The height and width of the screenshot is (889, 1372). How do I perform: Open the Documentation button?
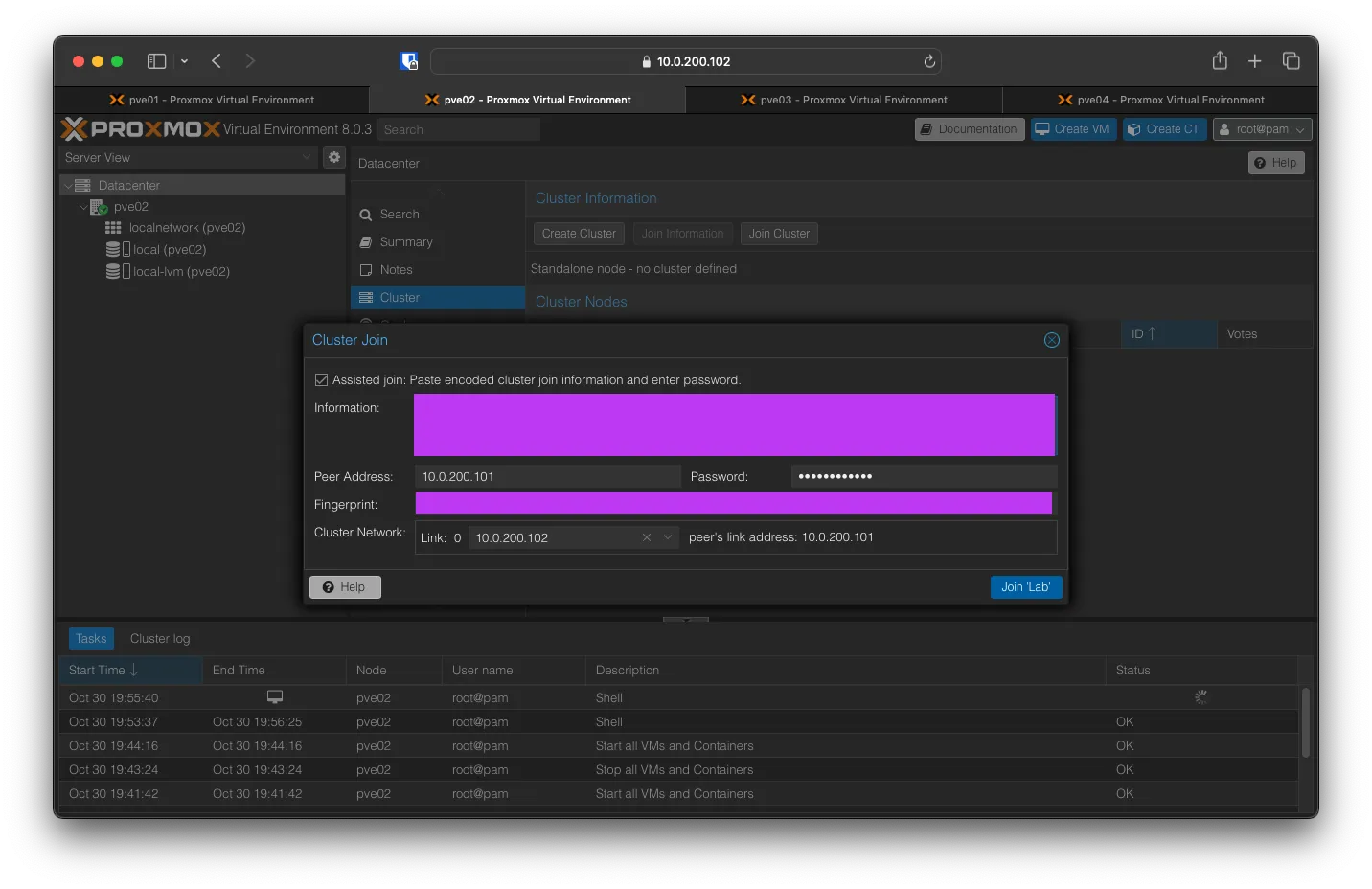tap(970, 129)
